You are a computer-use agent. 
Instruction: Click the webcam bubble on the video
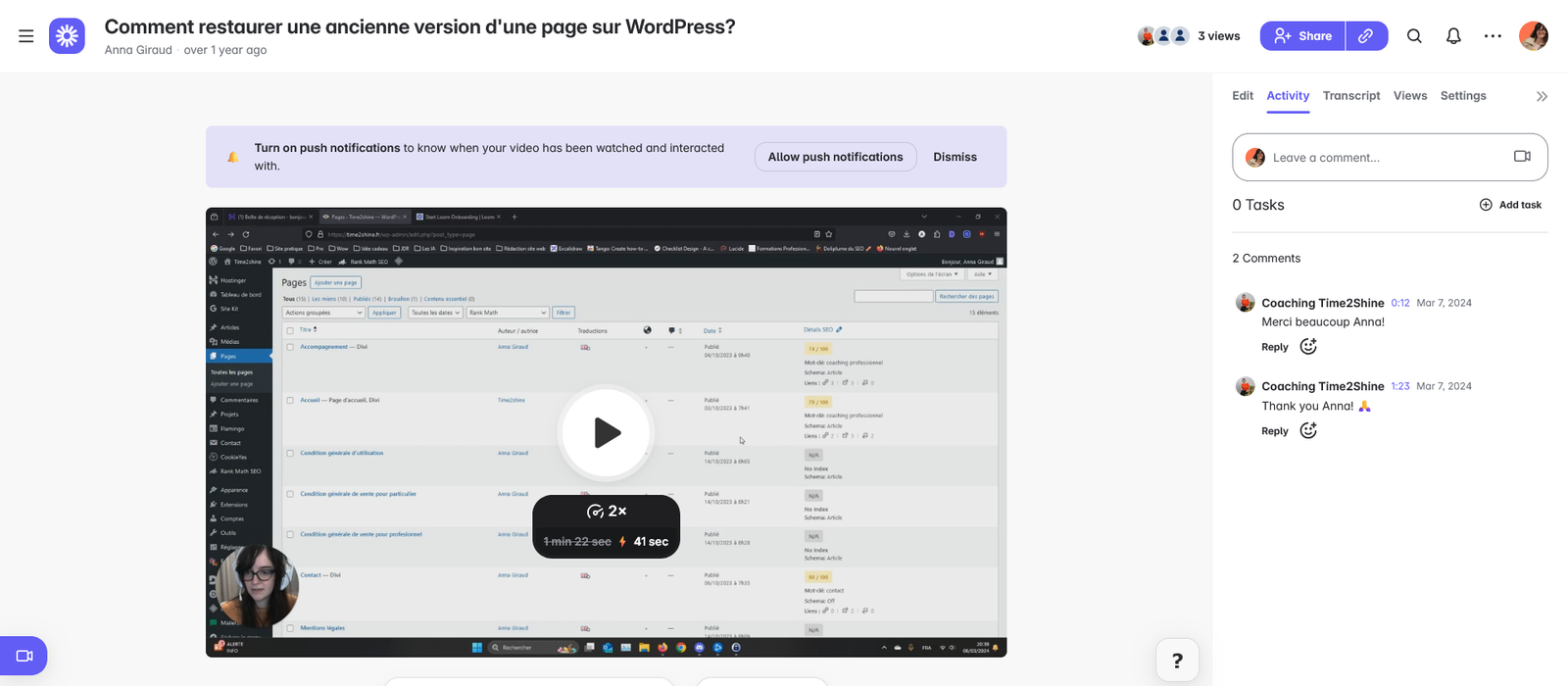257,585
